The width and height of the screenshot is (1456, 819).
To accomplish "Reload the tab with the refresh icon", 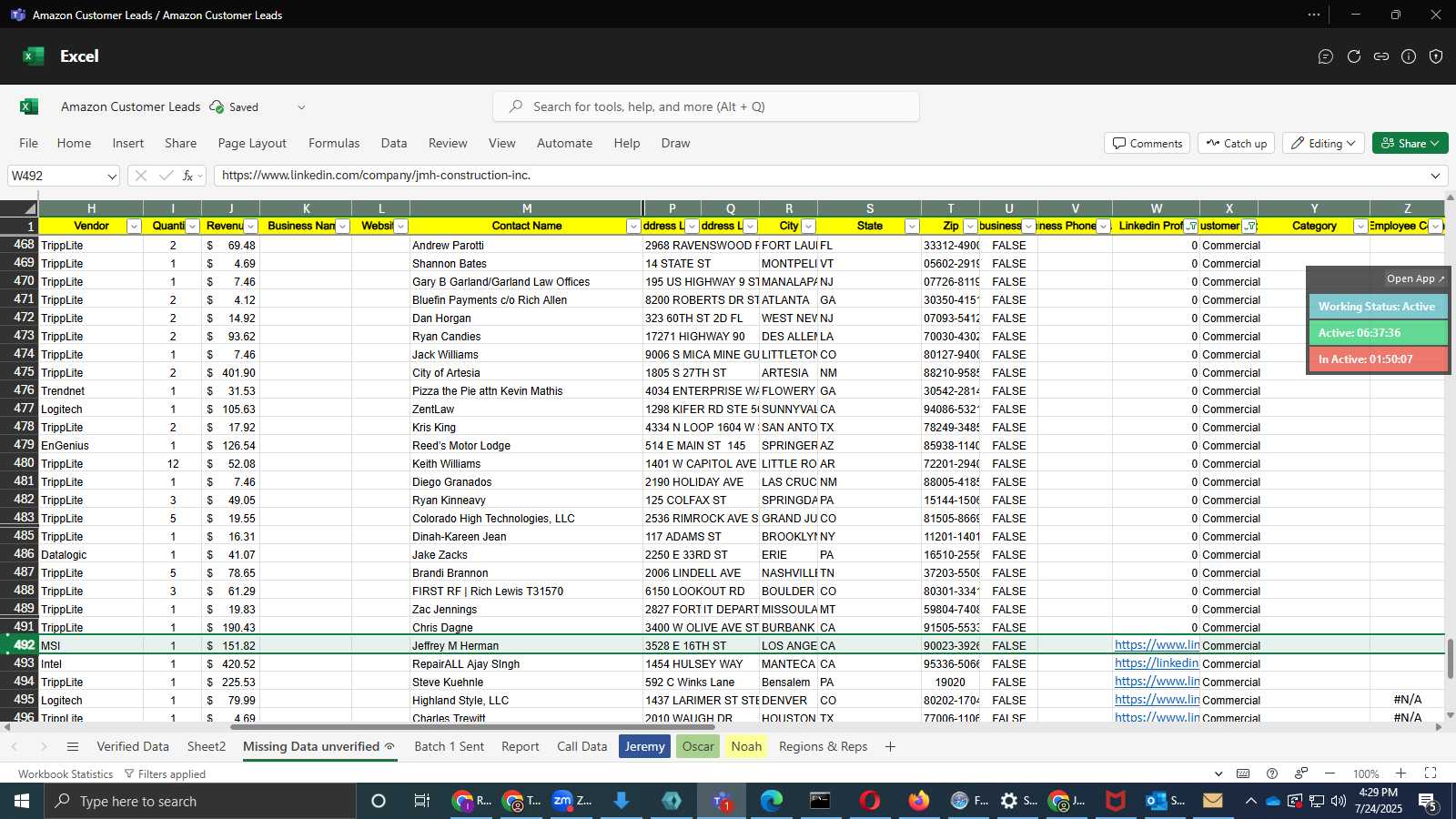I will pos(1354,56).
